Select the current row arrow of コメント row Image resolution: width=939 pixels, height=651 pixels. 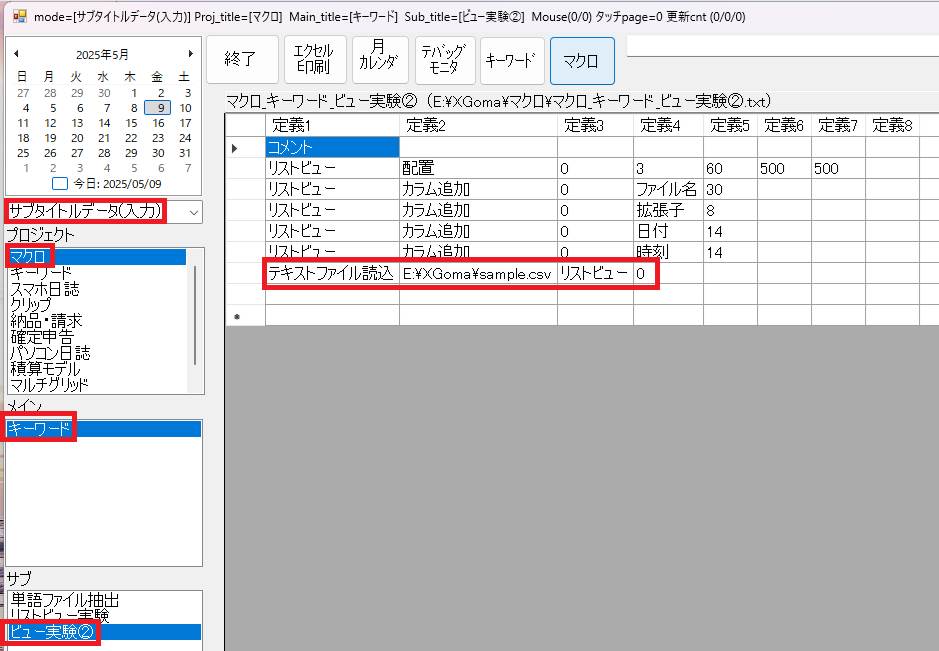click(x=236, y=148)
